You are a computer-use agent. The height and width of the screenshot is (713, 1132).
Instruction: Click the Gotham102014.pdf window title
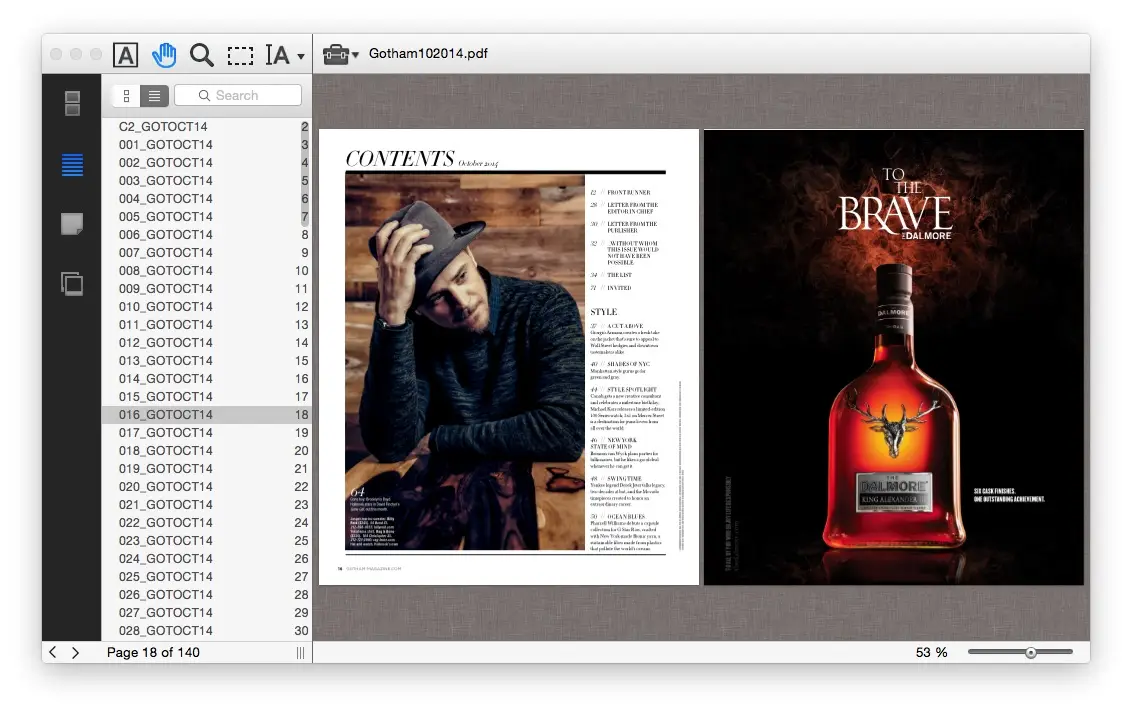coord(428,54)
